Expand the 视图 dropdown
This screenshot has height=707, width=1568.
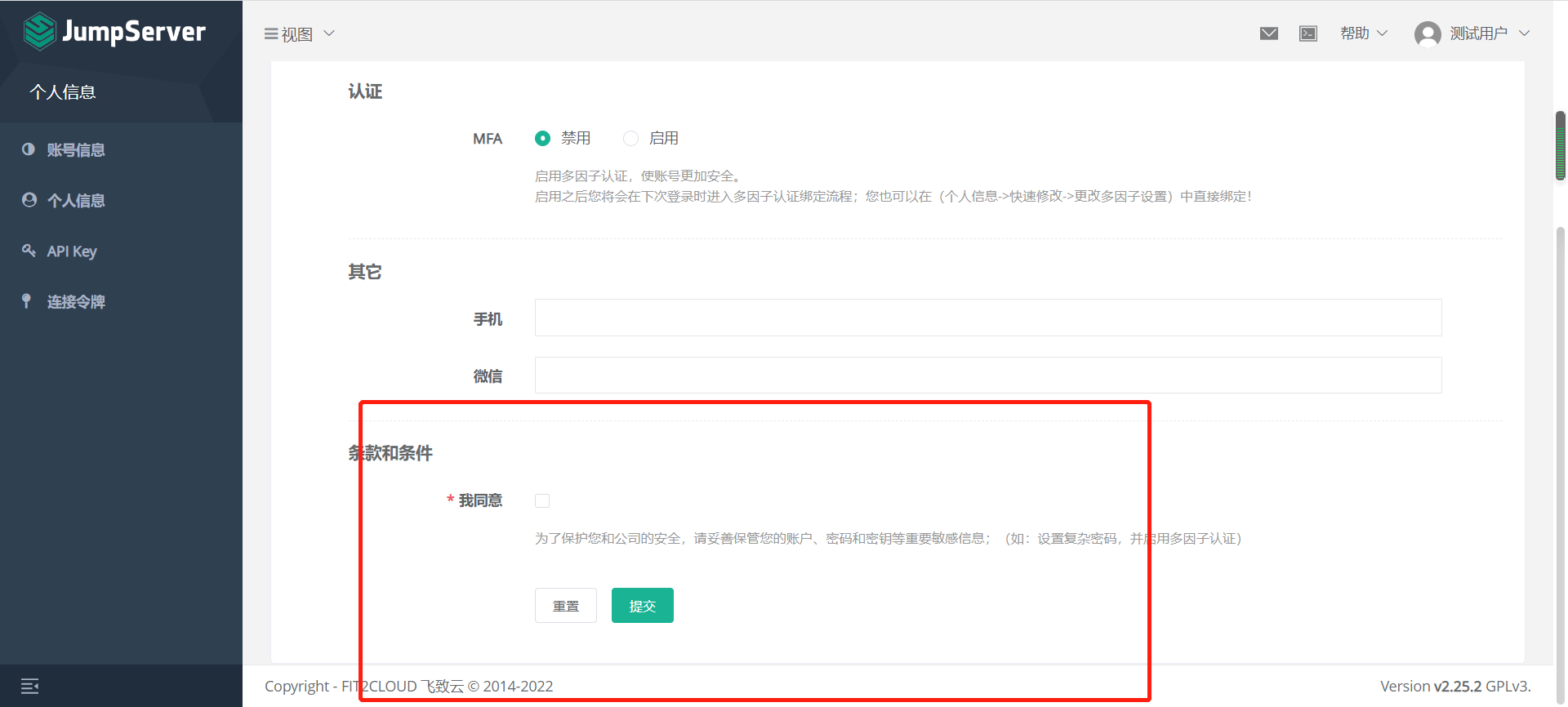click(x=299, y=34)
